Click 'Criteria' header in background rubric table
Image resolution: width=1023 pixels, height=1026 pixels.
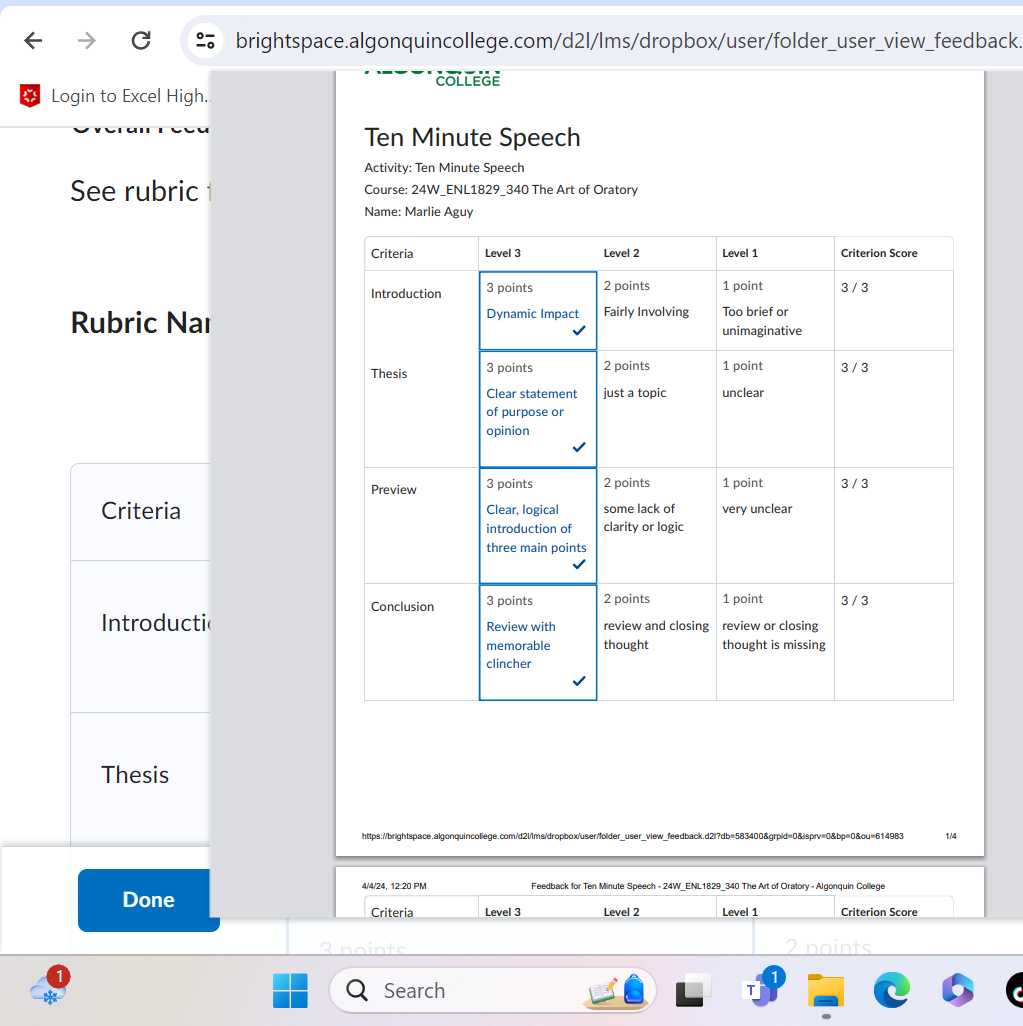pos(141,511)
